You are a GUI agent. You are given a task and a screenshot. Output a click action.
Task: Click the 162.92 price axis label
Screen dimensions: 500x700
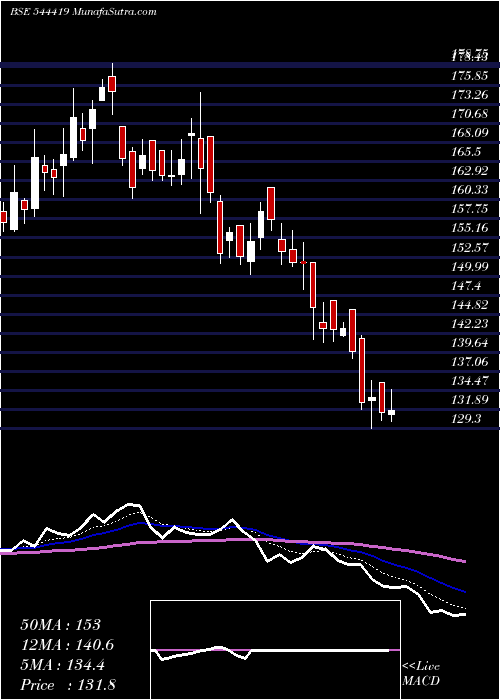click(x=469, y=171)
